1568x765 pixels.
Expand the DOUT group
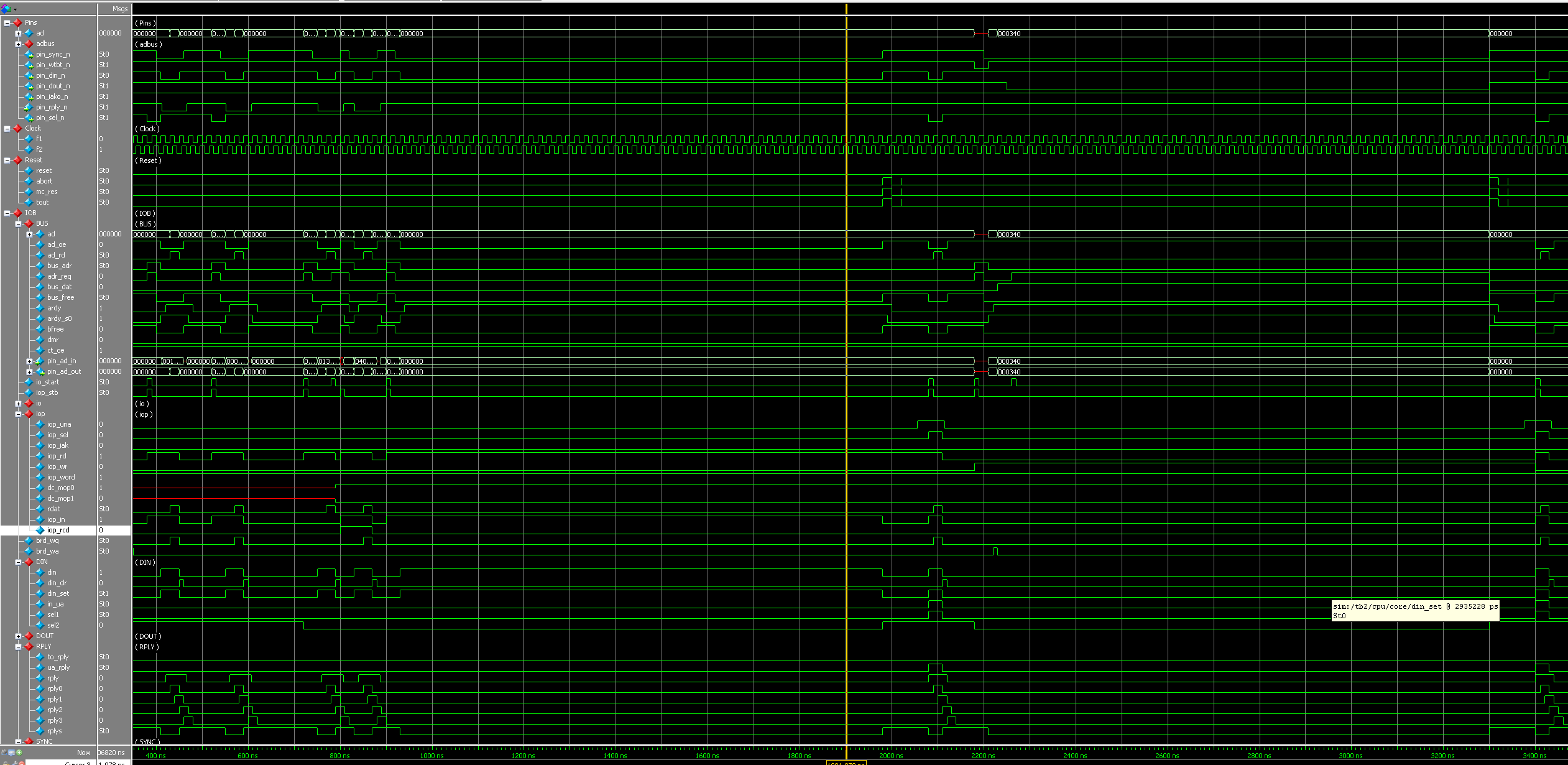pos(18,636)
